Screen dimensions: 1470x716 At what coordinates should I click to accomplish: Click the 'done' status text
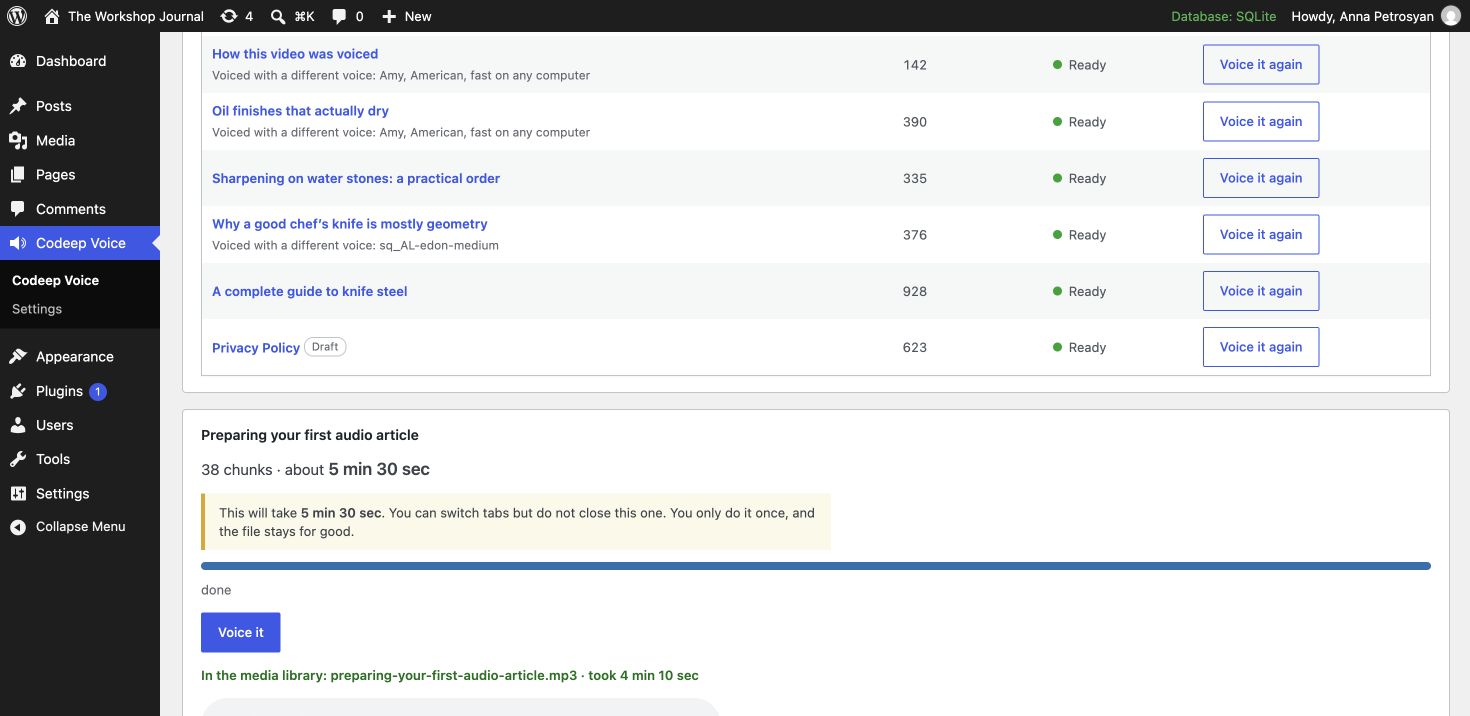pos(216,590)
